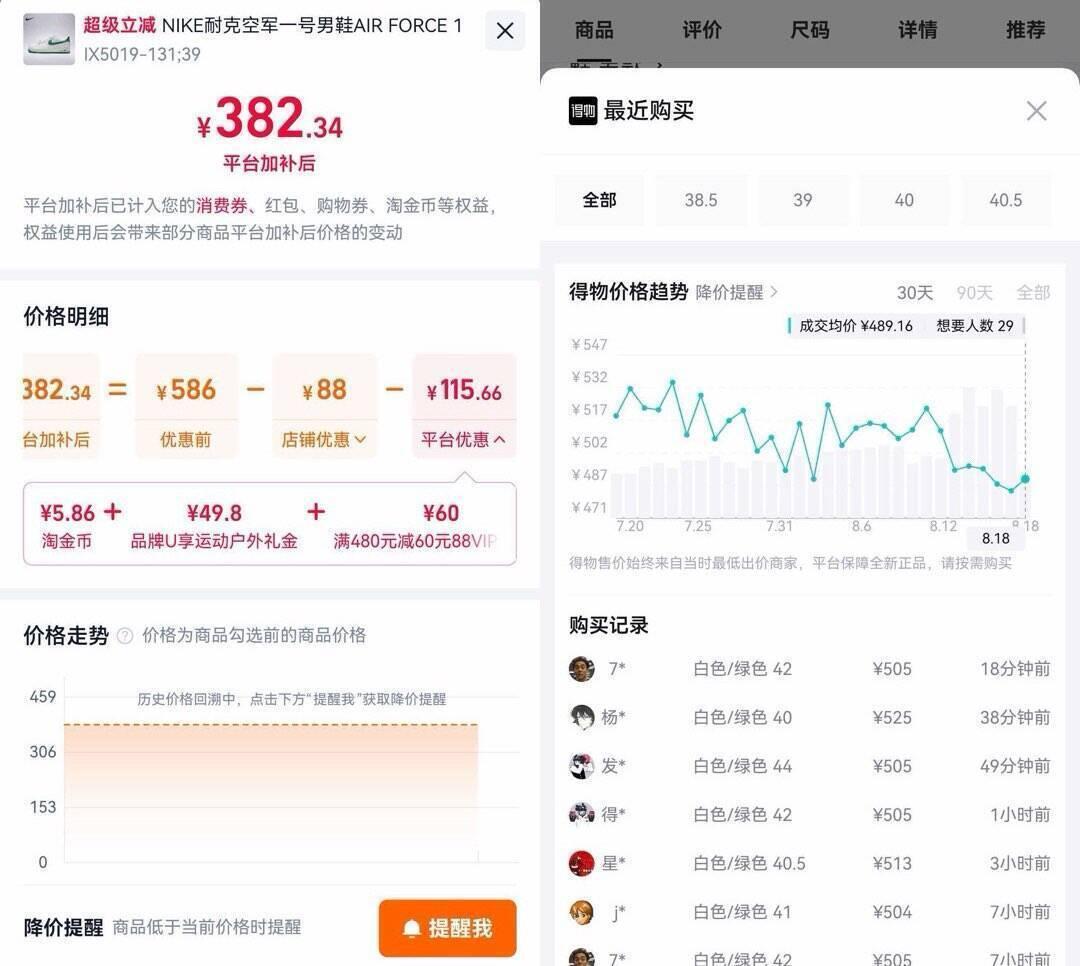Image resolution: width=1080 pixels, height=966 pixels.
Task: Open avatar of buyer j*
Action: tap(581, 912)
